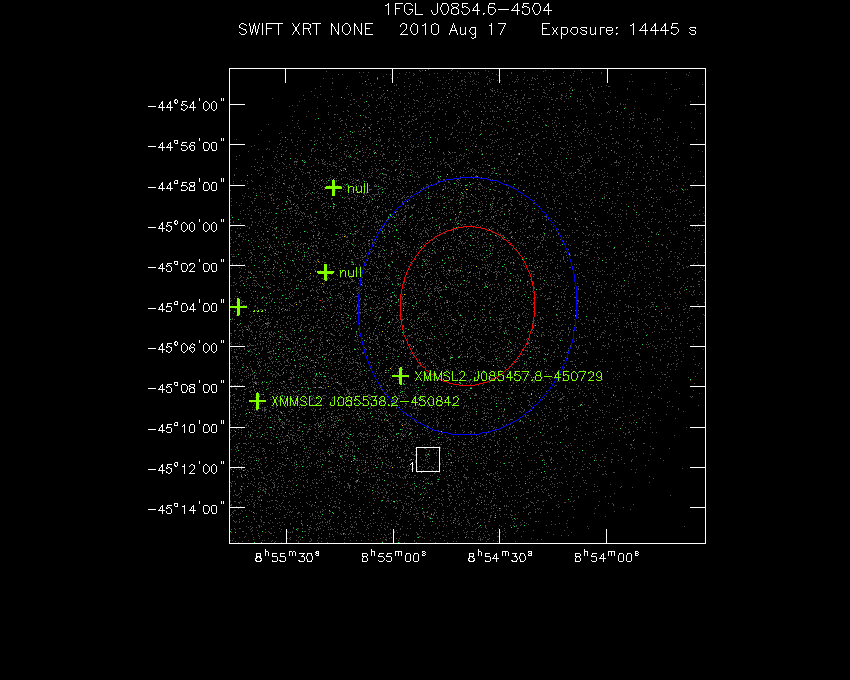The height and width of the screenshot is (680, 850).
Task: Click the declination label -45°04'00"
Action: tap(186, 307)
